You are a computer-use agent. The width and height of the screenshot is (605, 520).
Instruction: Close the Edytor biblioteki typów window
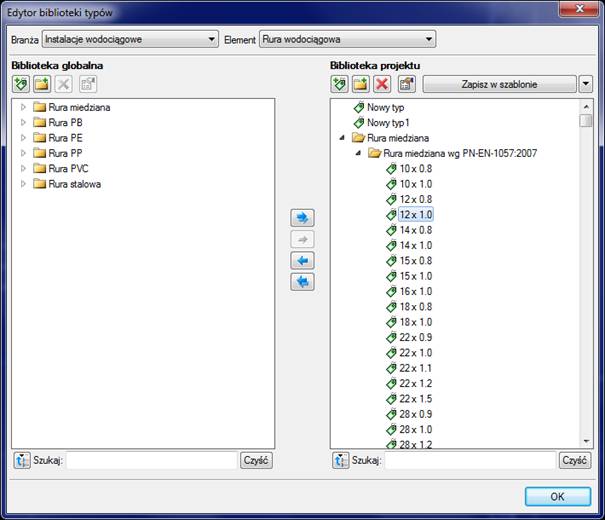pyautogui.click(x=580, y=8)
